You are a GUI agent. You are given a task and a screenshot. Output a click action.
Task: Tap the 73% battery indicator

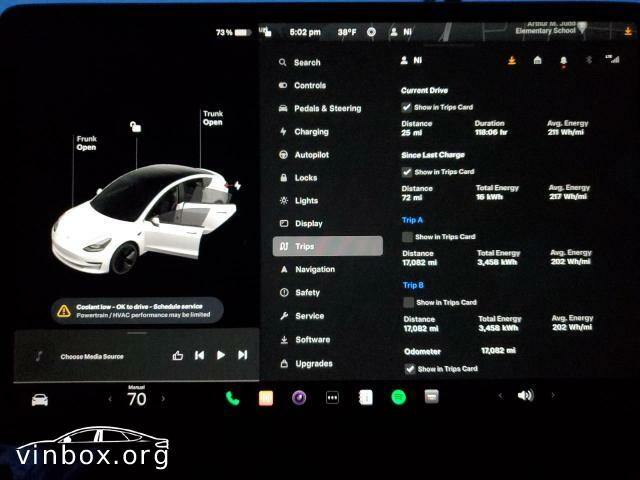click(x=233, y=32)
